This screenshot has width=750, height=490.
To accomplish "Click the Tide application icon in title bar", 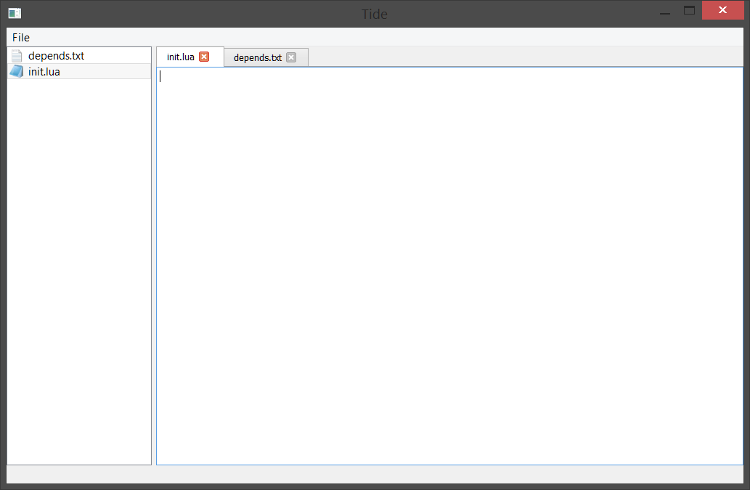I will click(x=14, y=13).
